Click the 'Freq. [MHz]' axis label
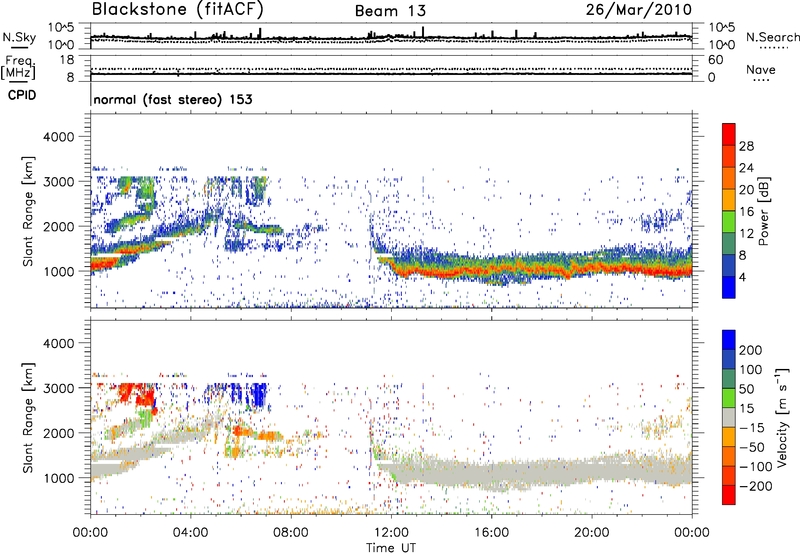Viewport: 800px width, 554px height. (x=18, y=67)
